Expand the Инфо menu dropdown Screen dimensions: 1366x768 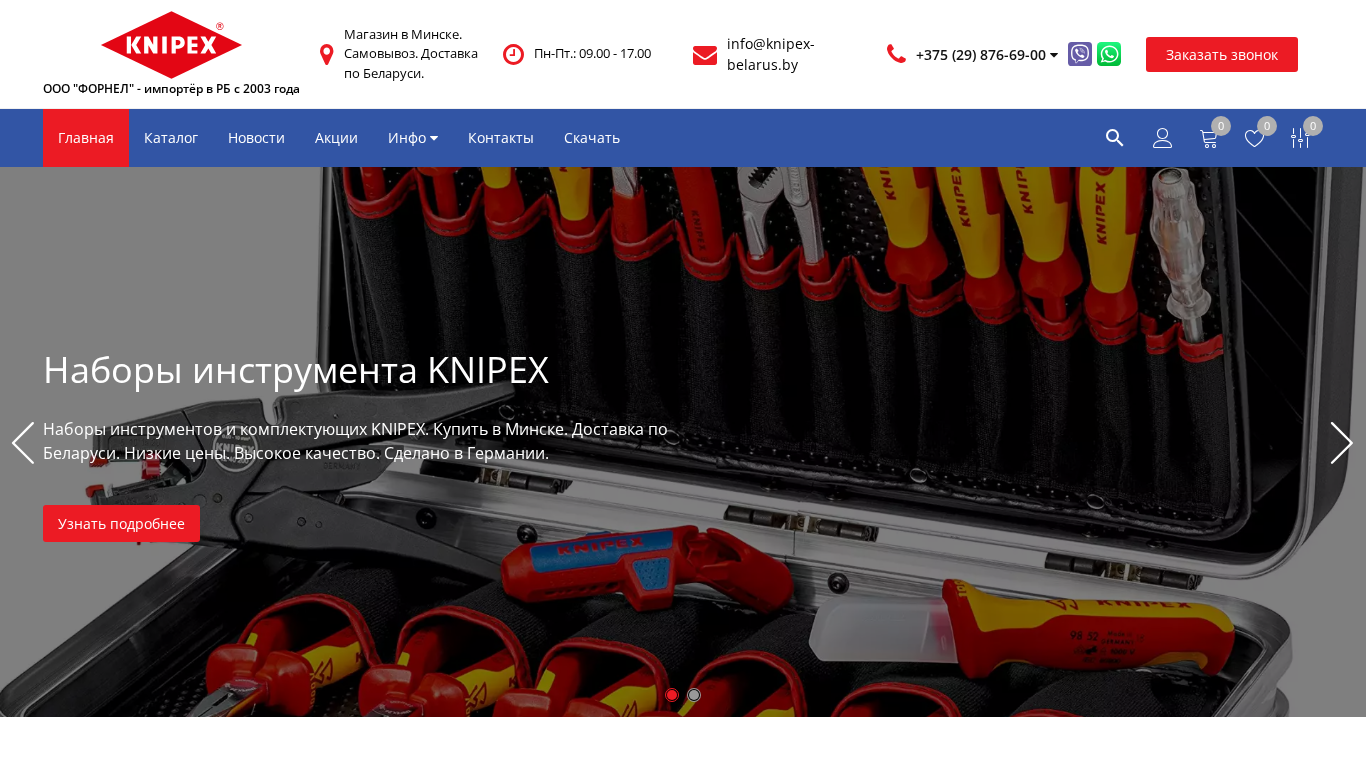pos(413,138)
